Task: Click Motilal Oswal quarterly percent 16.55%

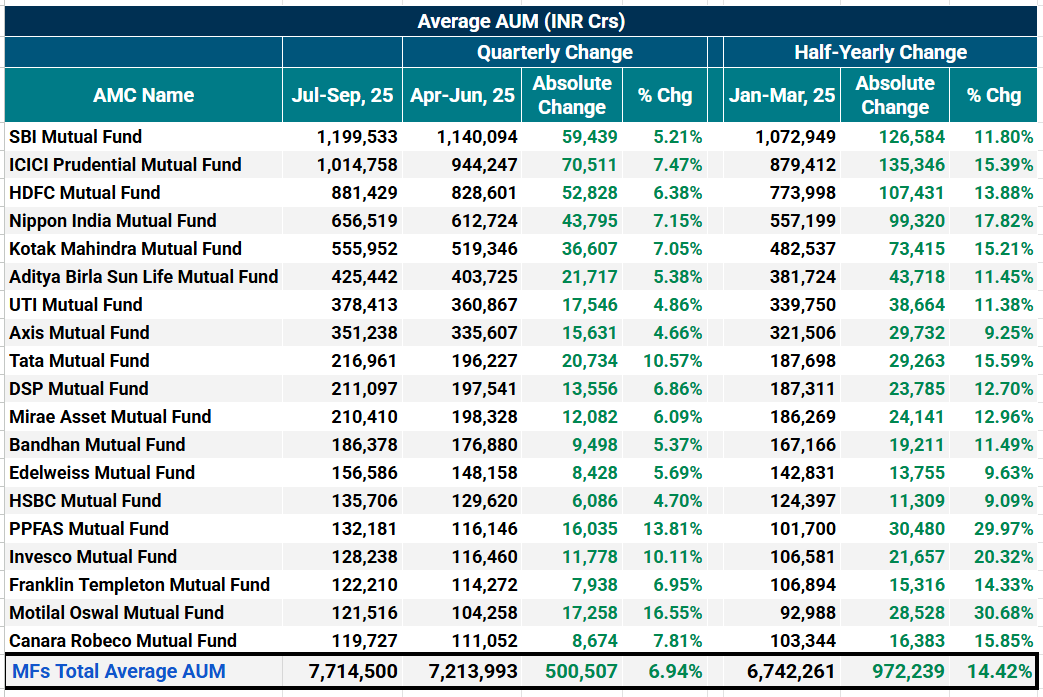Action: (x=672, y=613)
